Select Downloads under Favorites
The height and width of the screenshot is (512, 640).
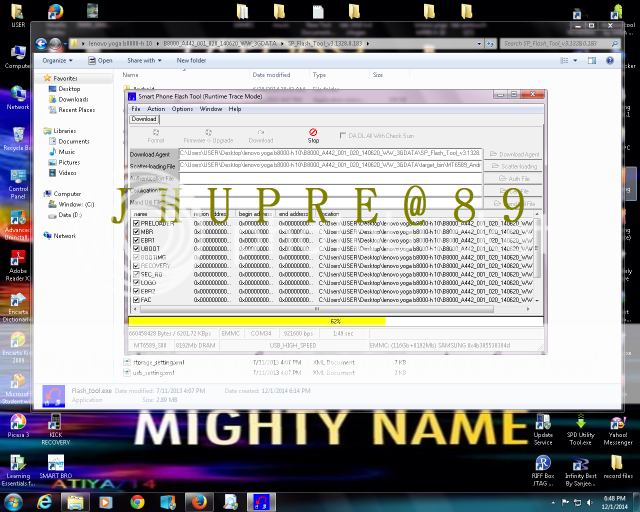pyautogui.click(x=72, y=99)
